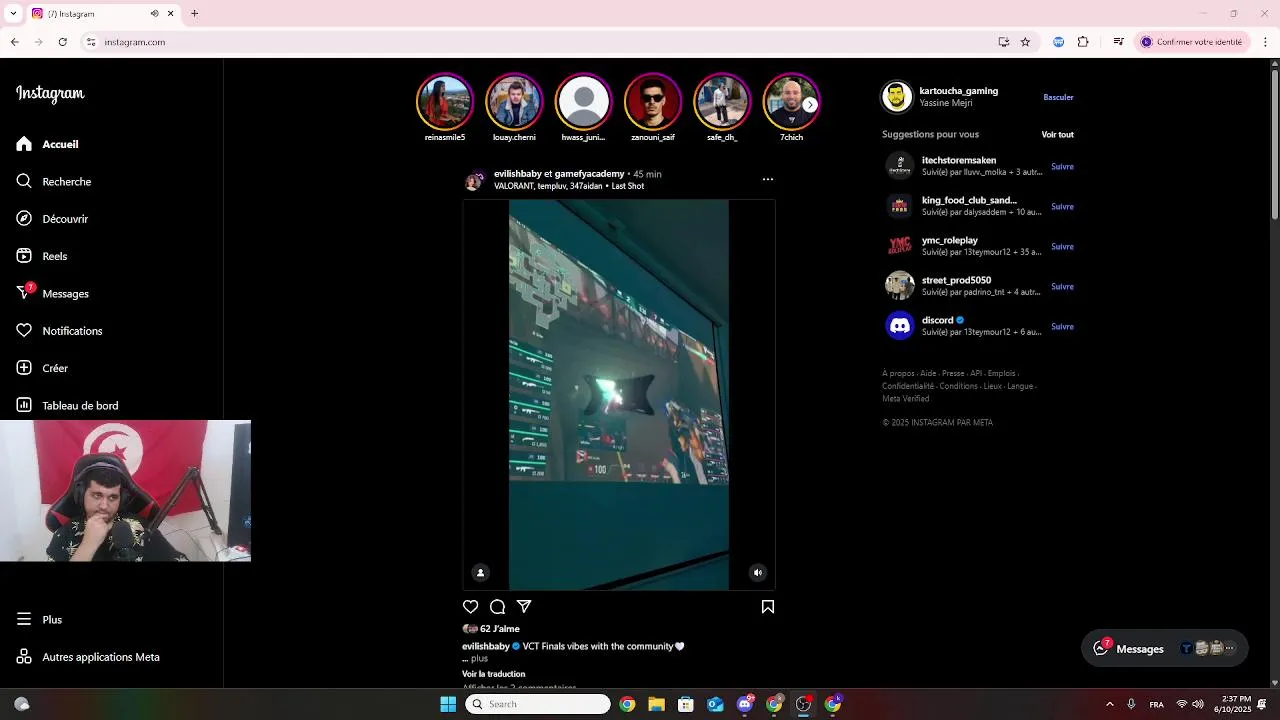The image size is (1280, 720).
Task: Open browser extensions puzzle icon
Action: coord(1083,42)
